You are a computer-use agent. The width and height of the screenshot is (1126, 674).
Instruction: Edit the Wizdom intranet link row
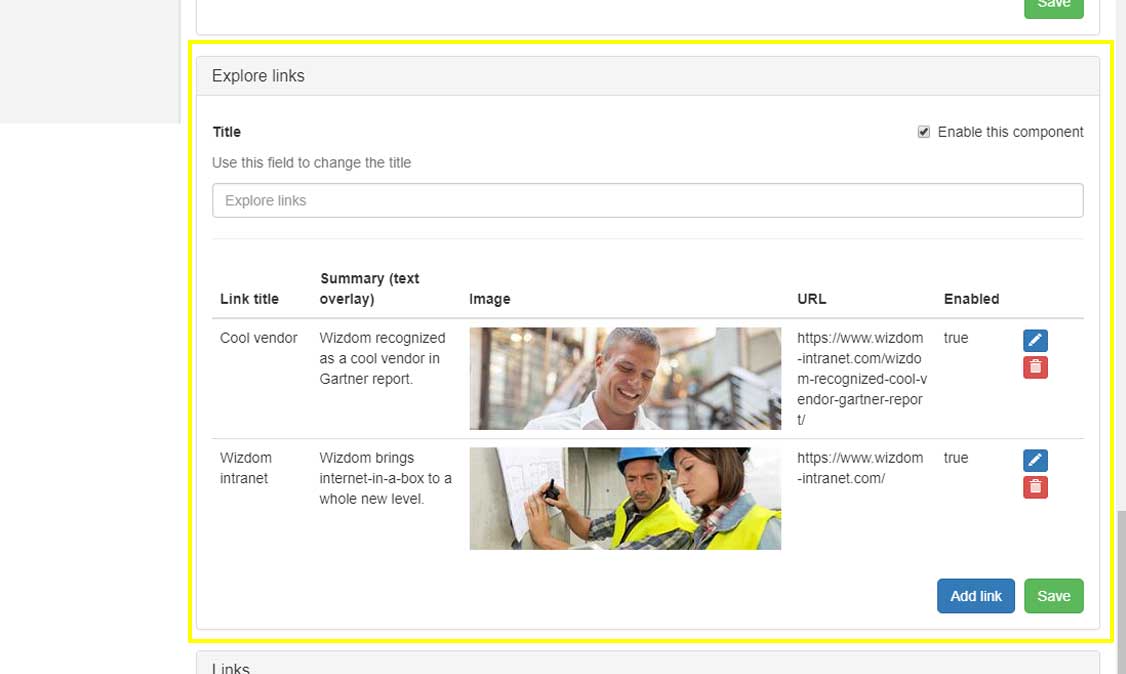[1035, 460]
